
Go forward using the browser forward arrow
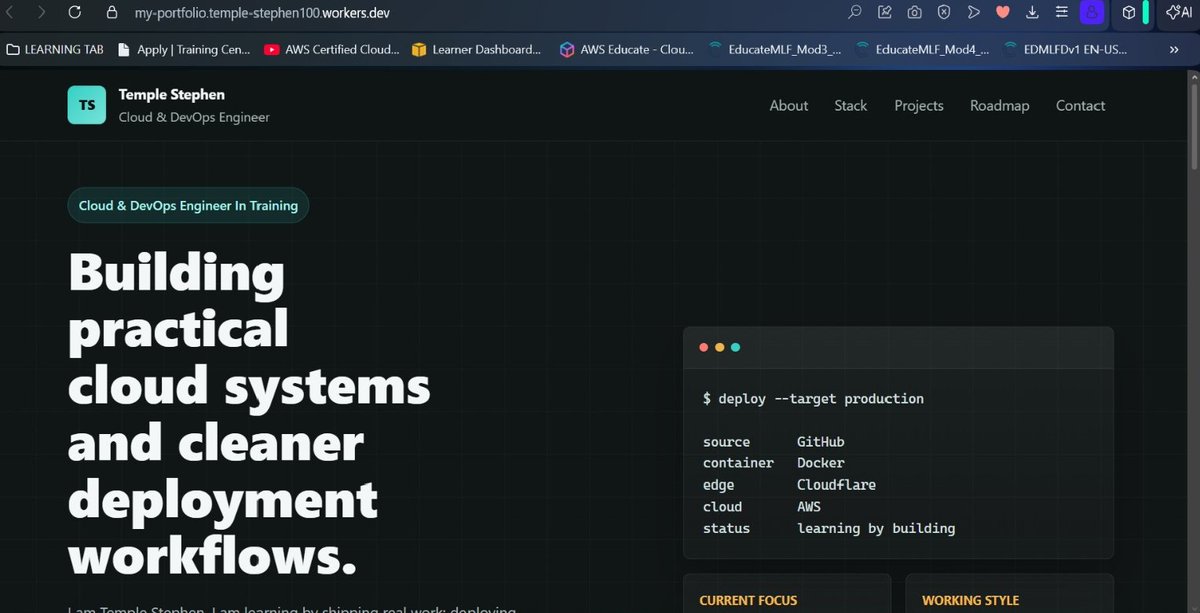pos(41,13)
